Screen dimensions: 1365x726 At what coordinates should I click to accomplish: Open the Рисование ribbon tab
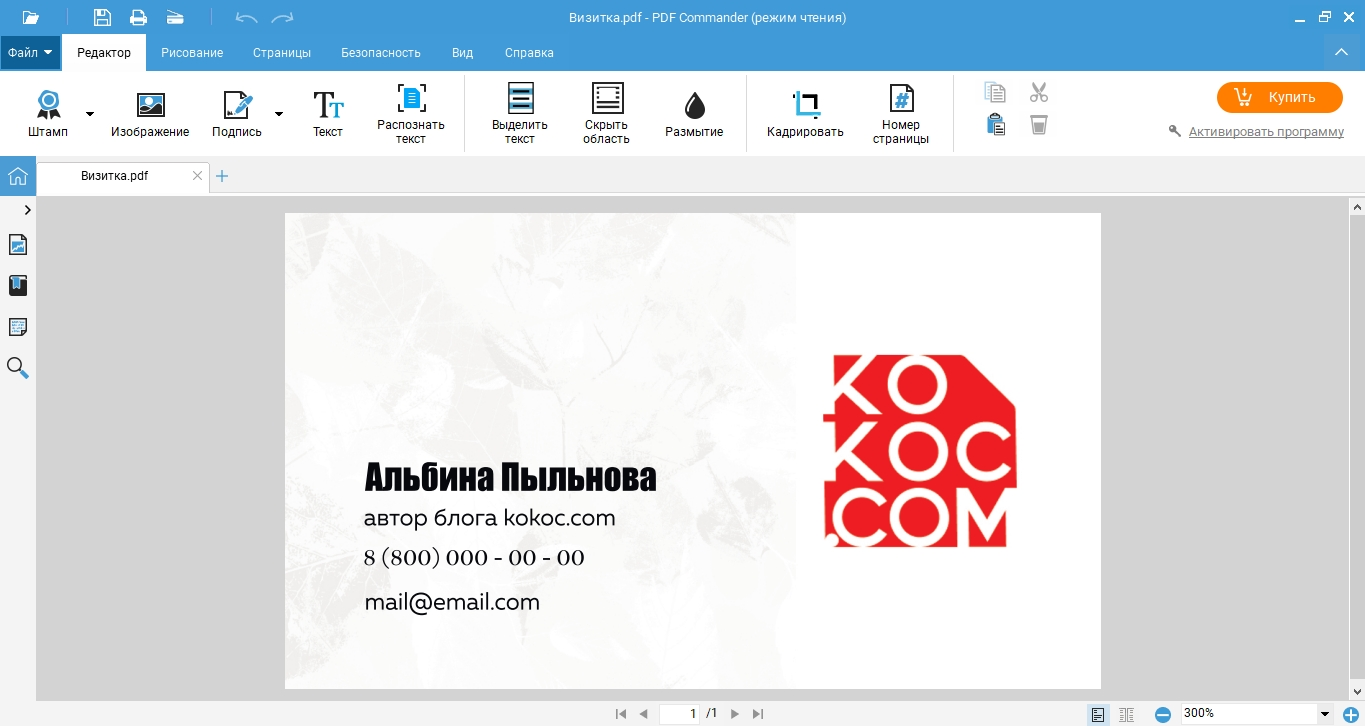(192, 53)
